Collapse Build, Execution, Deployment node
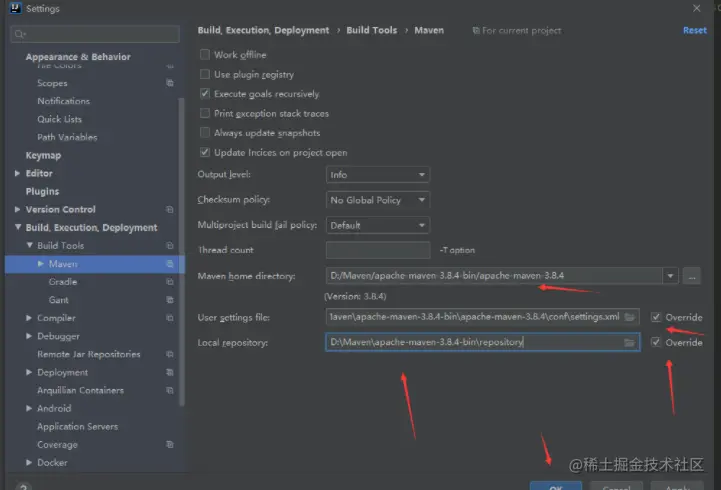 click(17, 227)
